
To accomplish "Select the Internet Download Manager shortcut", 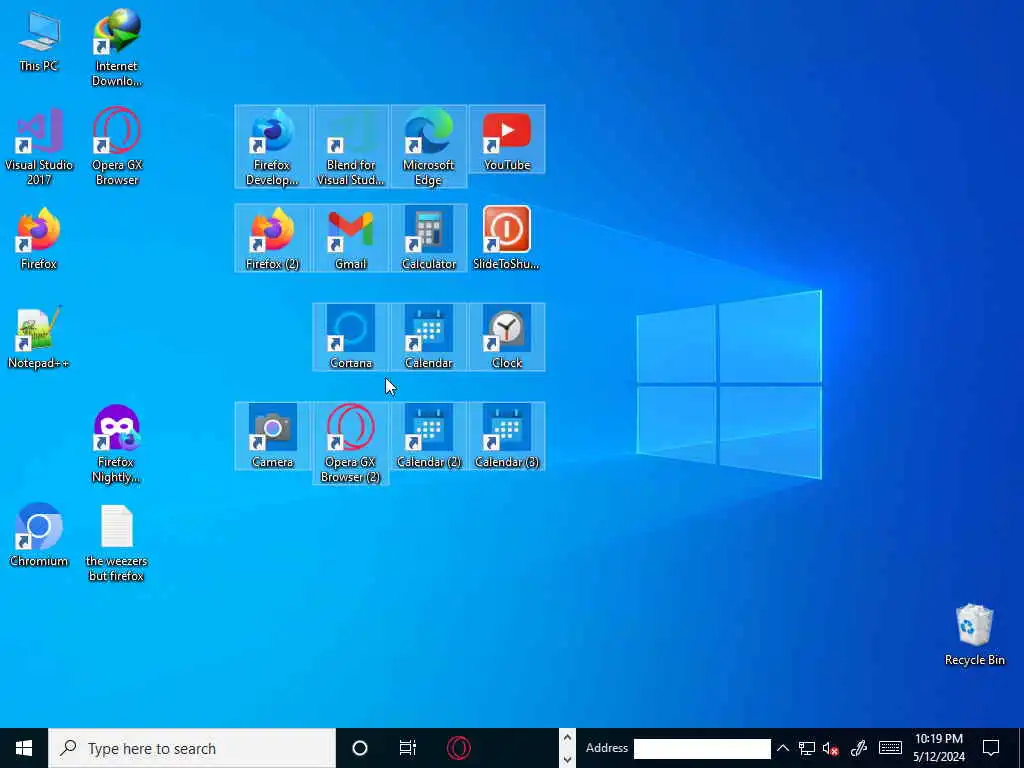I will (117, 47).
